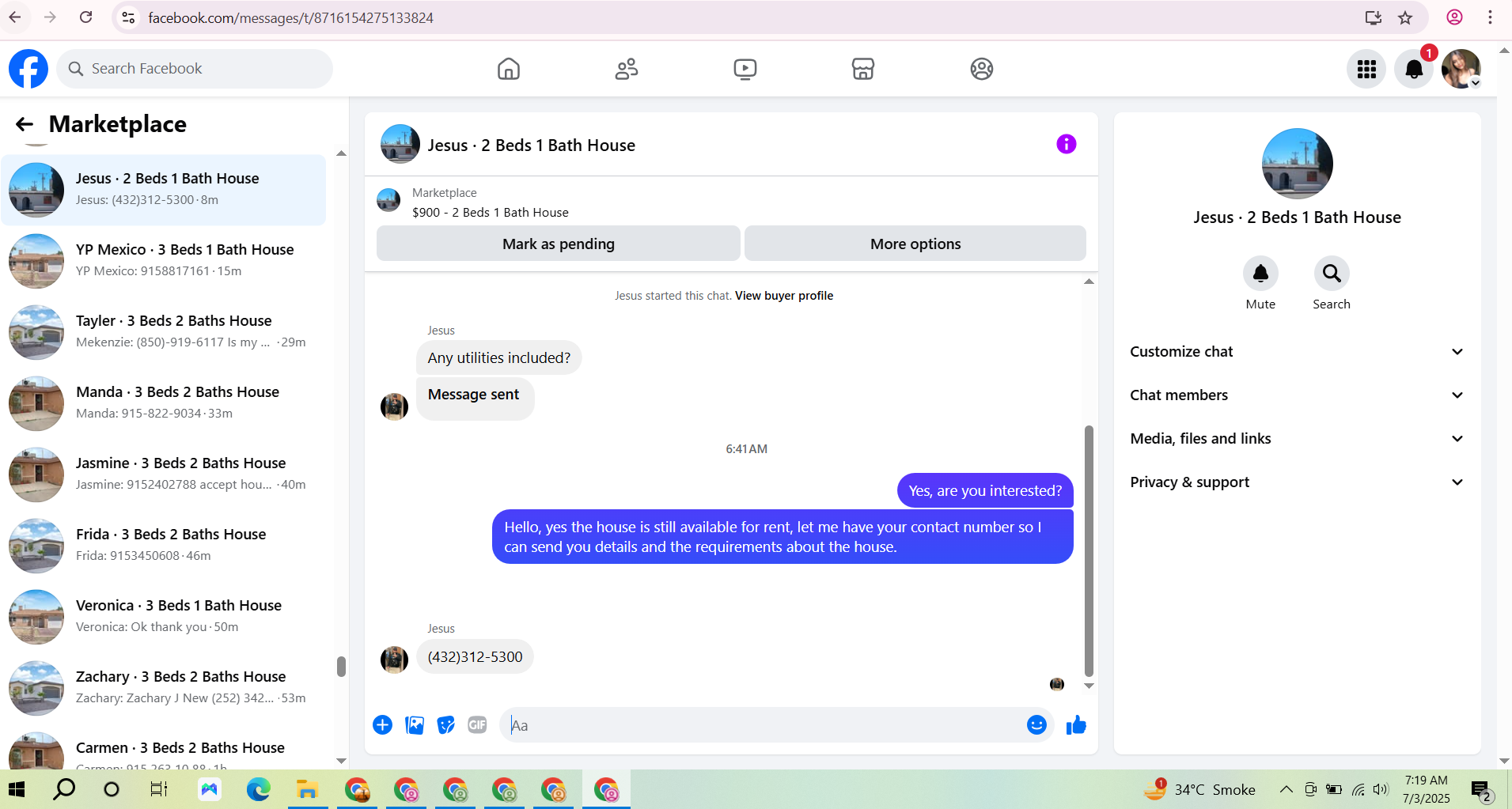Open Windows Start menu
The image size is (1512, 809).
(x=17, y=789)
